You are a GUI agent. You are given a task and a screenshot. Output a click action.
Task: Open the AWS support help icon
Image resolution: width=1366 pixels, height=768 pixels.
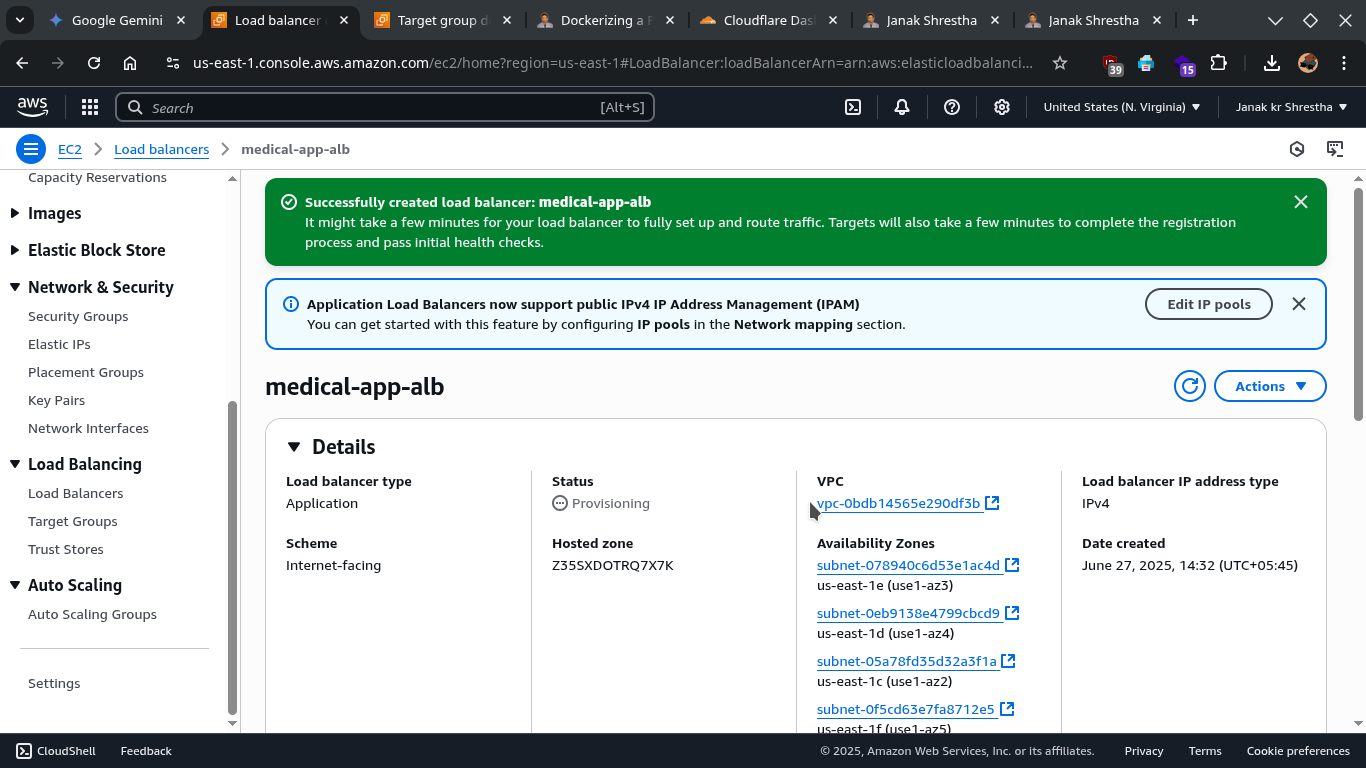click(x=952, y=107)
